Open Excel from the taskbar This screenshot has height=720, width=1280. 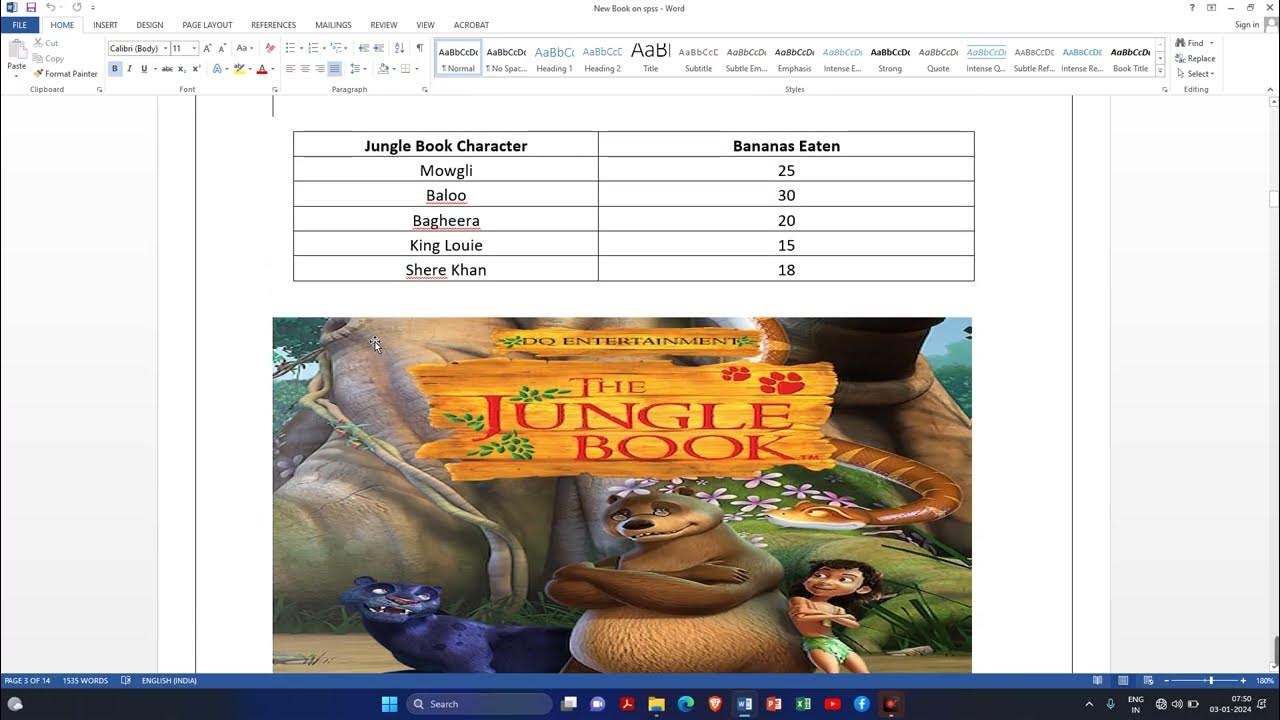coord(803,704)
